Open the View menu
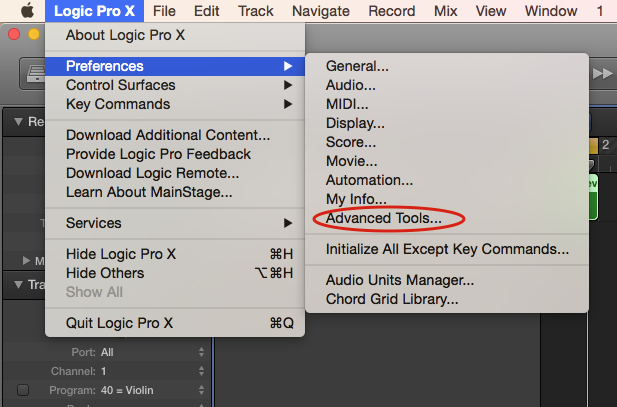Screen dimensions: 617x407 pos(491,11)
